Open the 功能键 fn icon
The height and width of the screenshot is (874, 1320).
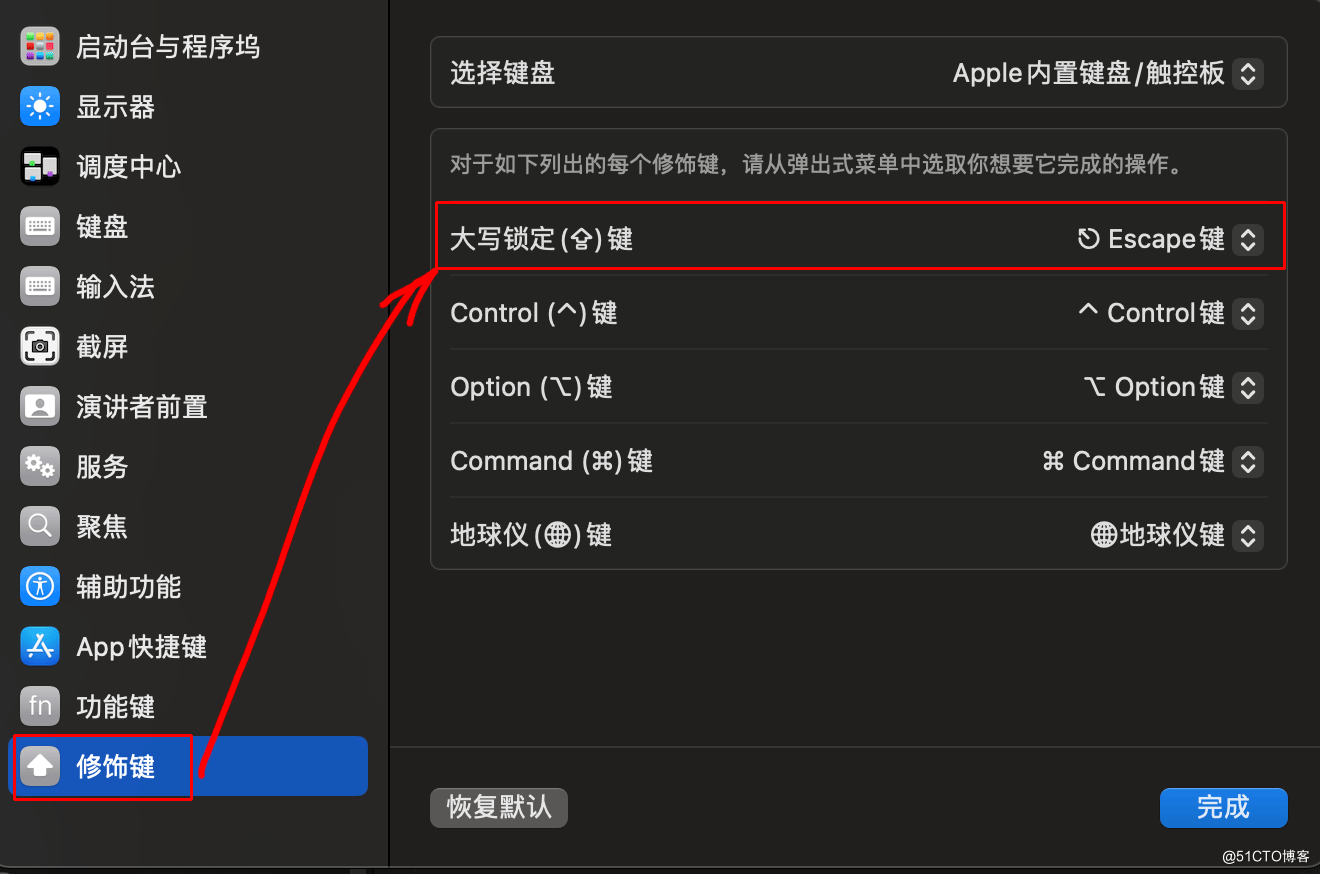click(x=40, y=707)
